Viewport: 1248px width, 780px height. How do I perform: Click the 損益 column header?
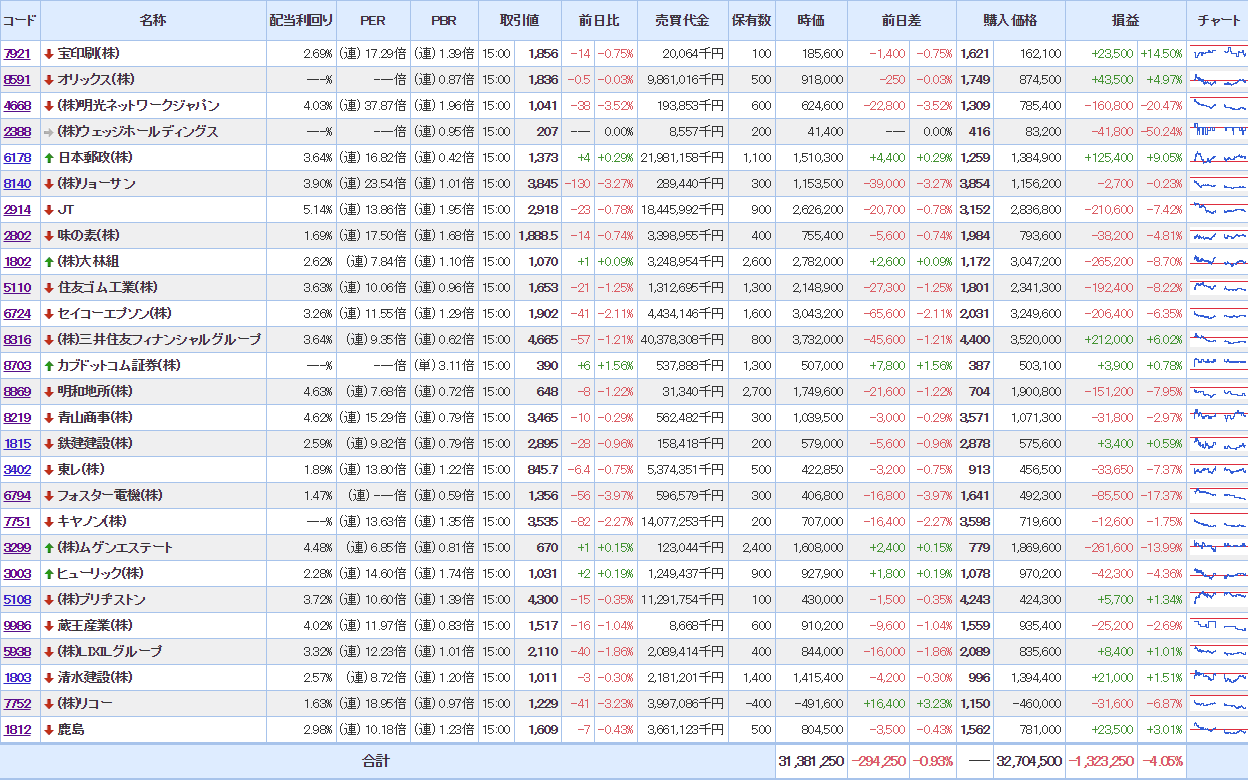(1125, 21)
